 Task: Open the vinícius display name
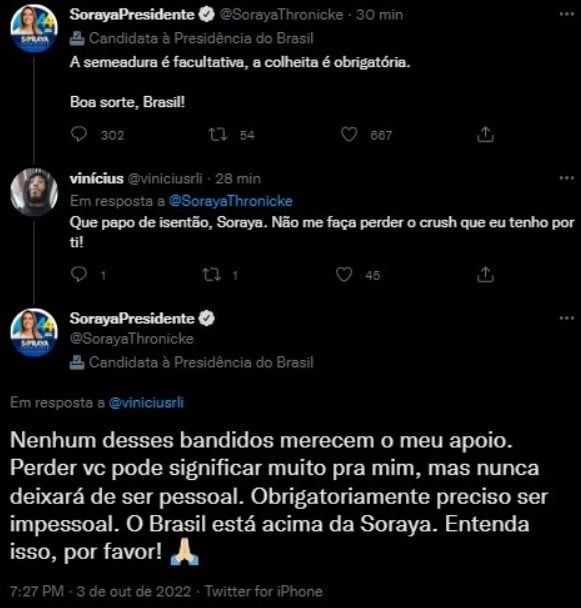pos(97,178)
